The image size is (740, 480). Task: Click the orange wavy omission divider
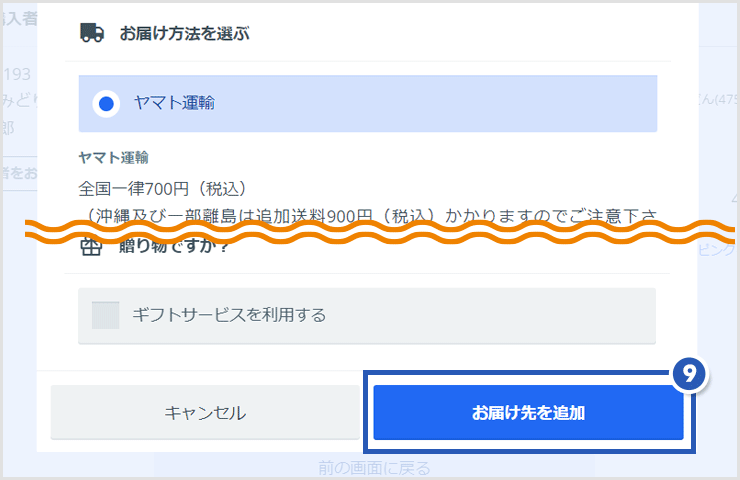pos(380,231)
